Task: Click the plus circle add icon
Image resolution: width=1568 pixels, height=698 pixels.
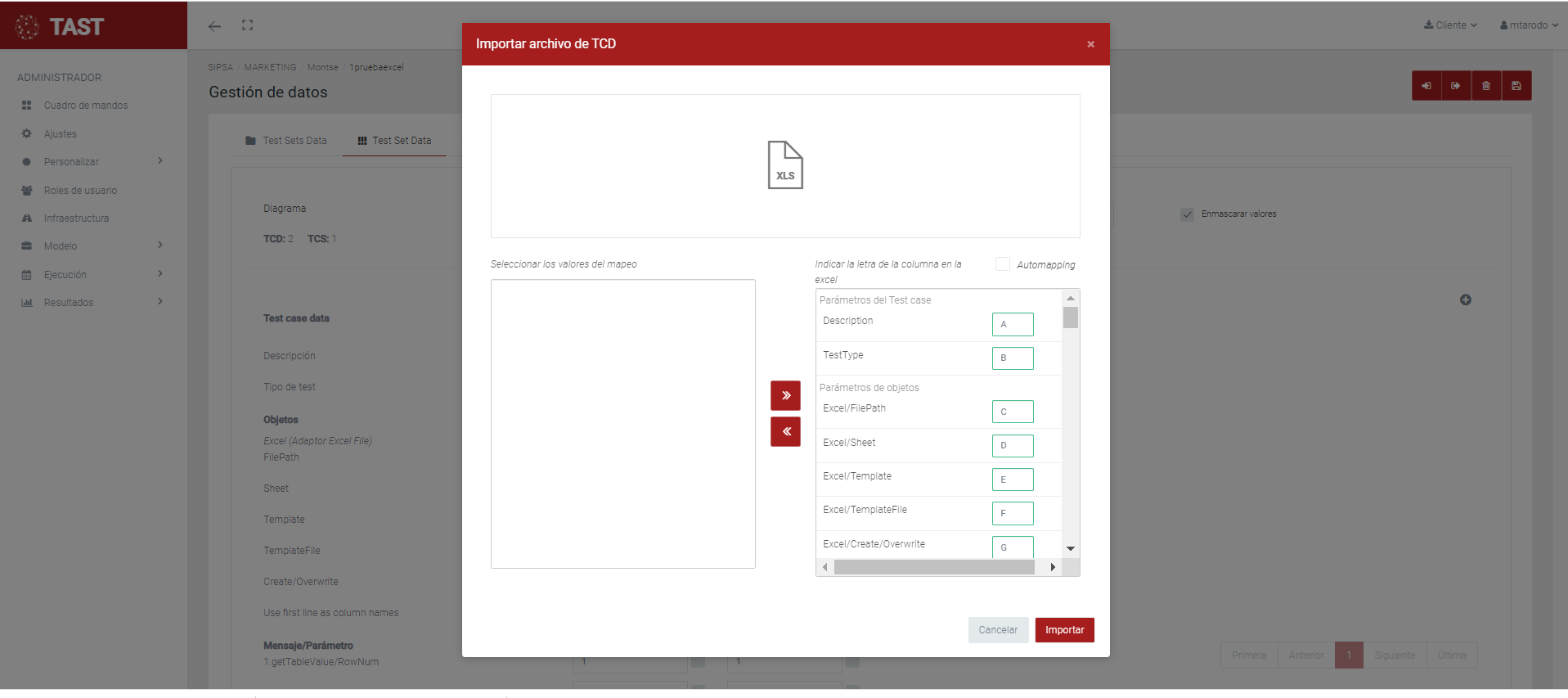Action: (1465, 300)
